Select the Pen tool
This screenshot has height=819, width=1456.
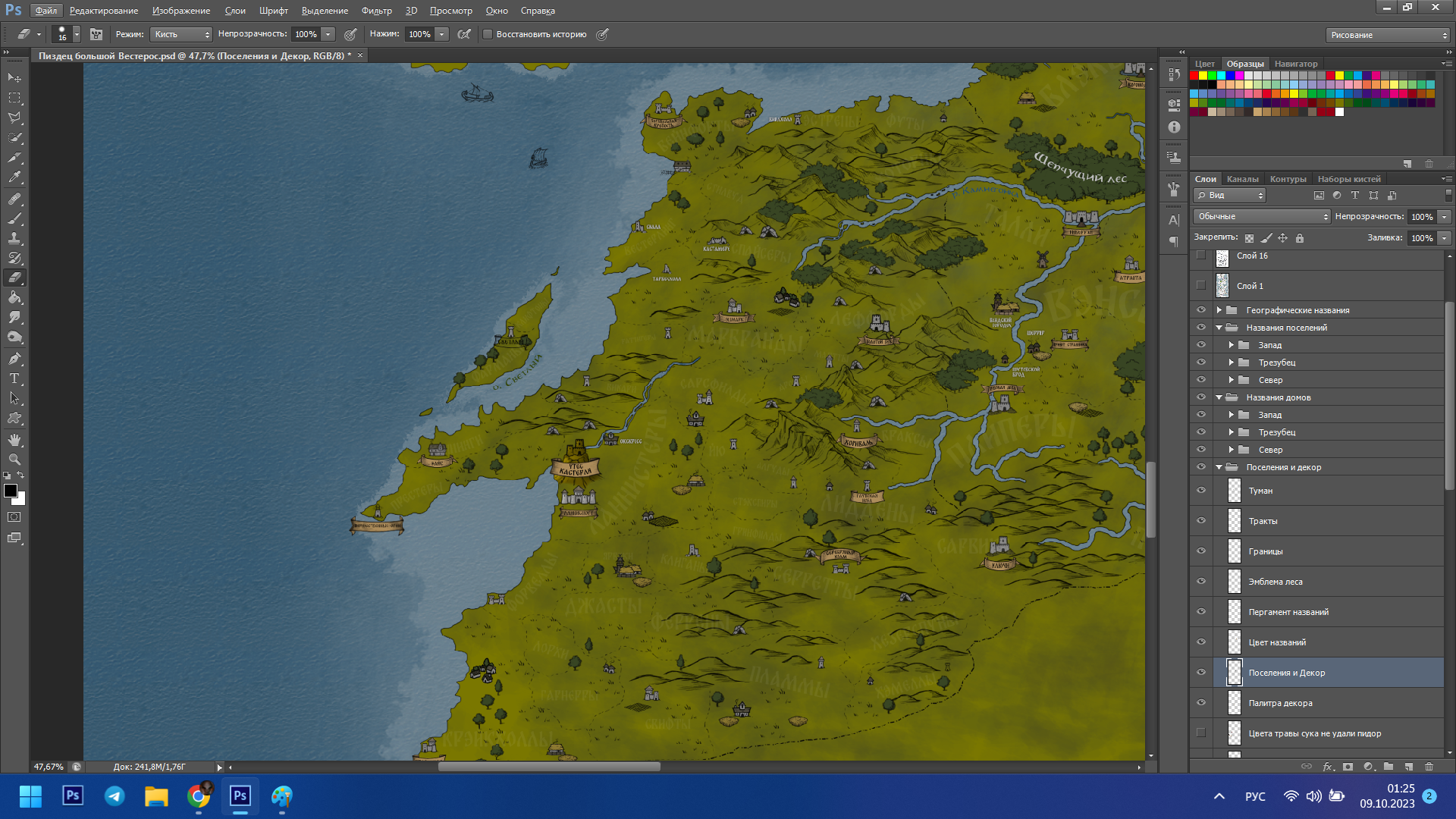14,359
